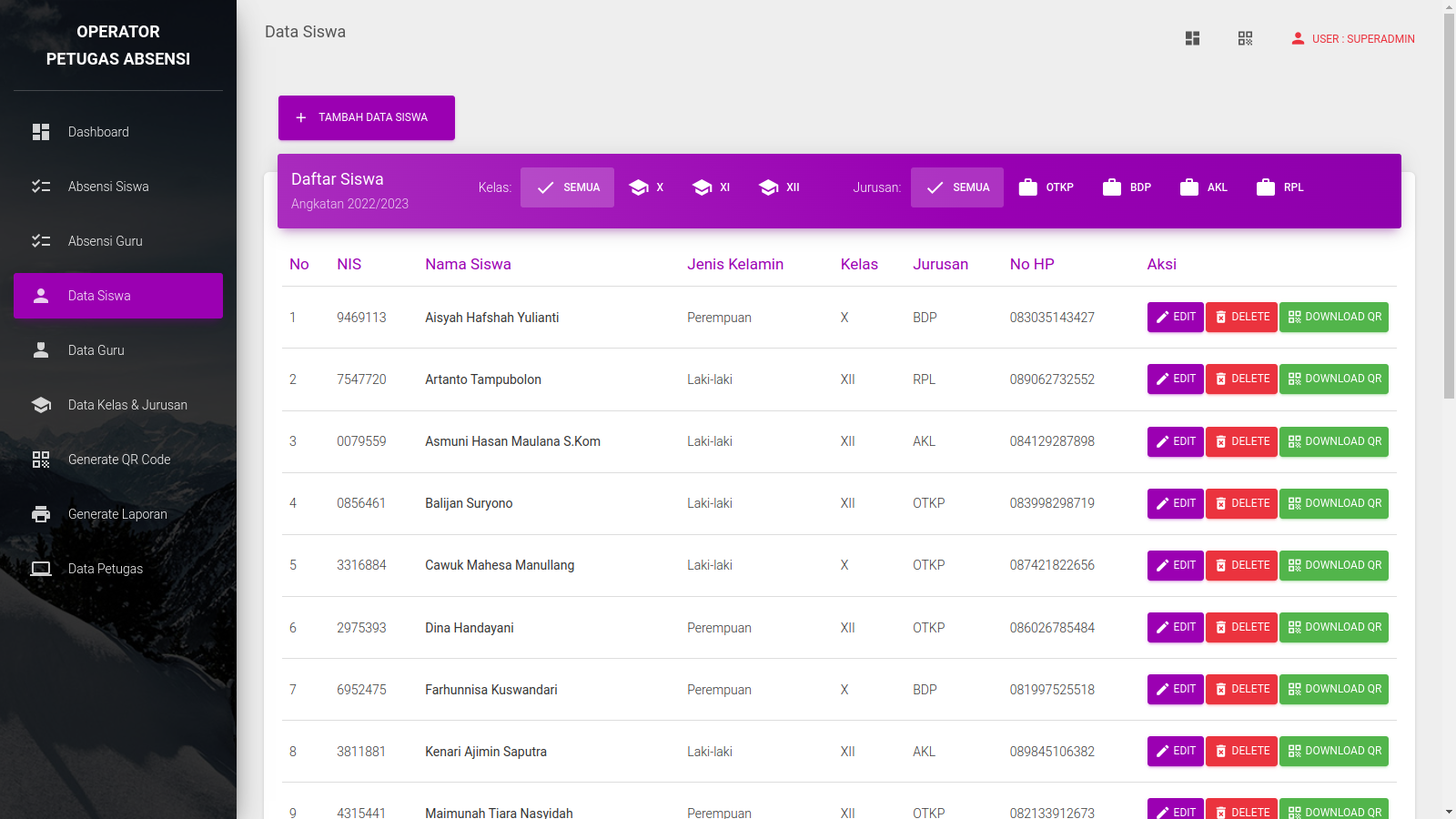Edit Aisyah Hafshah Yulianti's record
Image resolution: width=1456 pixels, height=819 pixels.
click(x=1175, y=317)
